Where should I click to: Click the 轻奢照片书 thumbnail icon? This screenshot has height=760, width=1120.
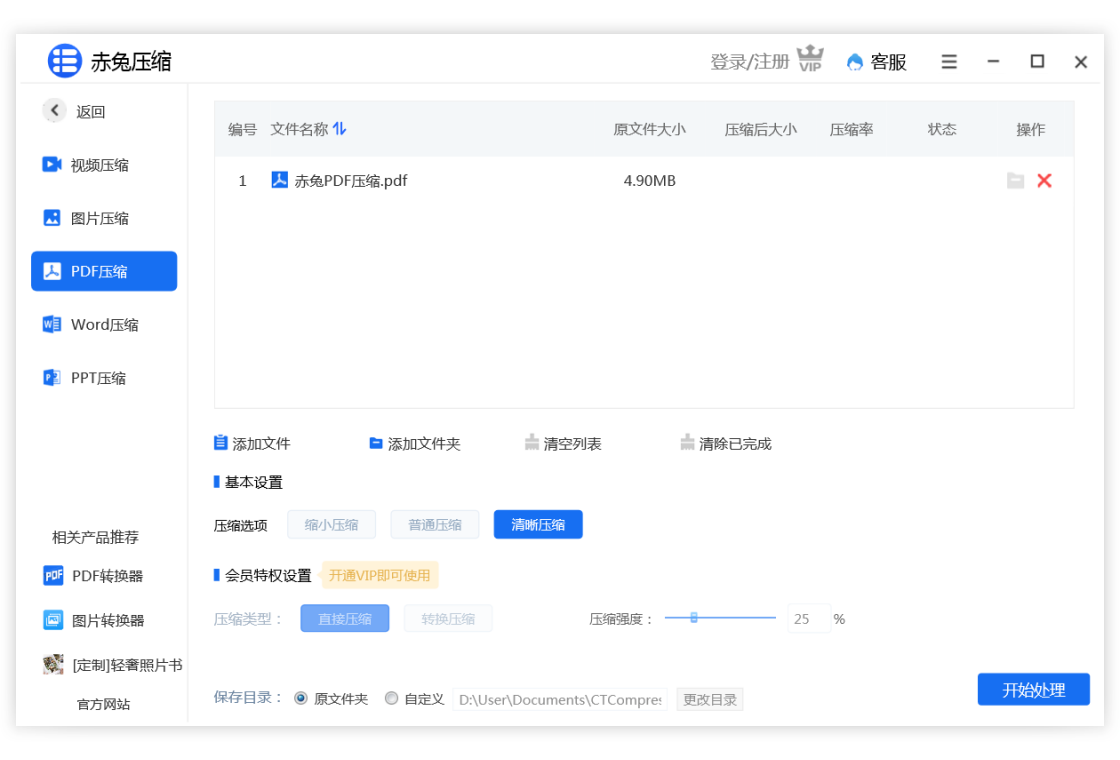click(53, 664)
